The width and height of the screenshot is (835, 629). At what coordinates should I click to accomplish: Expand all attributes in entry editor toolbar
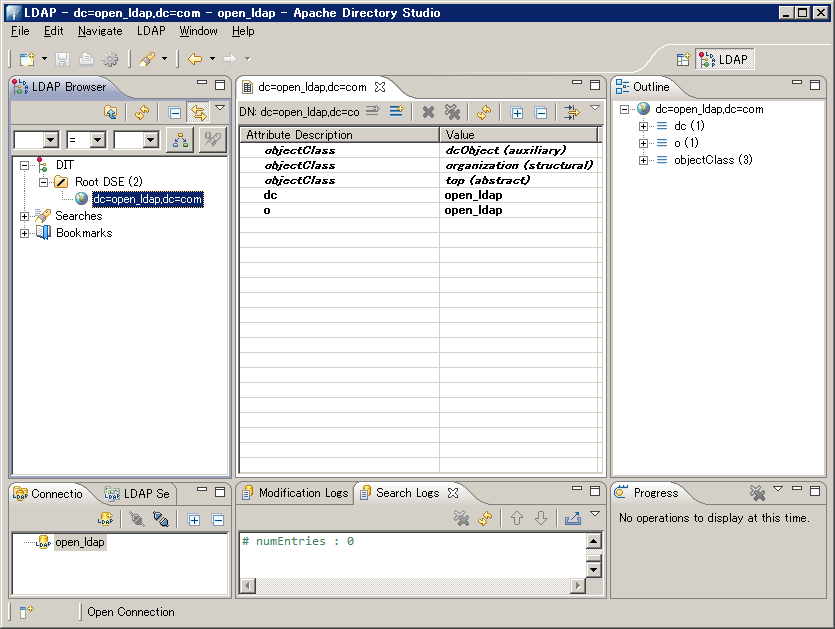coord(517,113)
